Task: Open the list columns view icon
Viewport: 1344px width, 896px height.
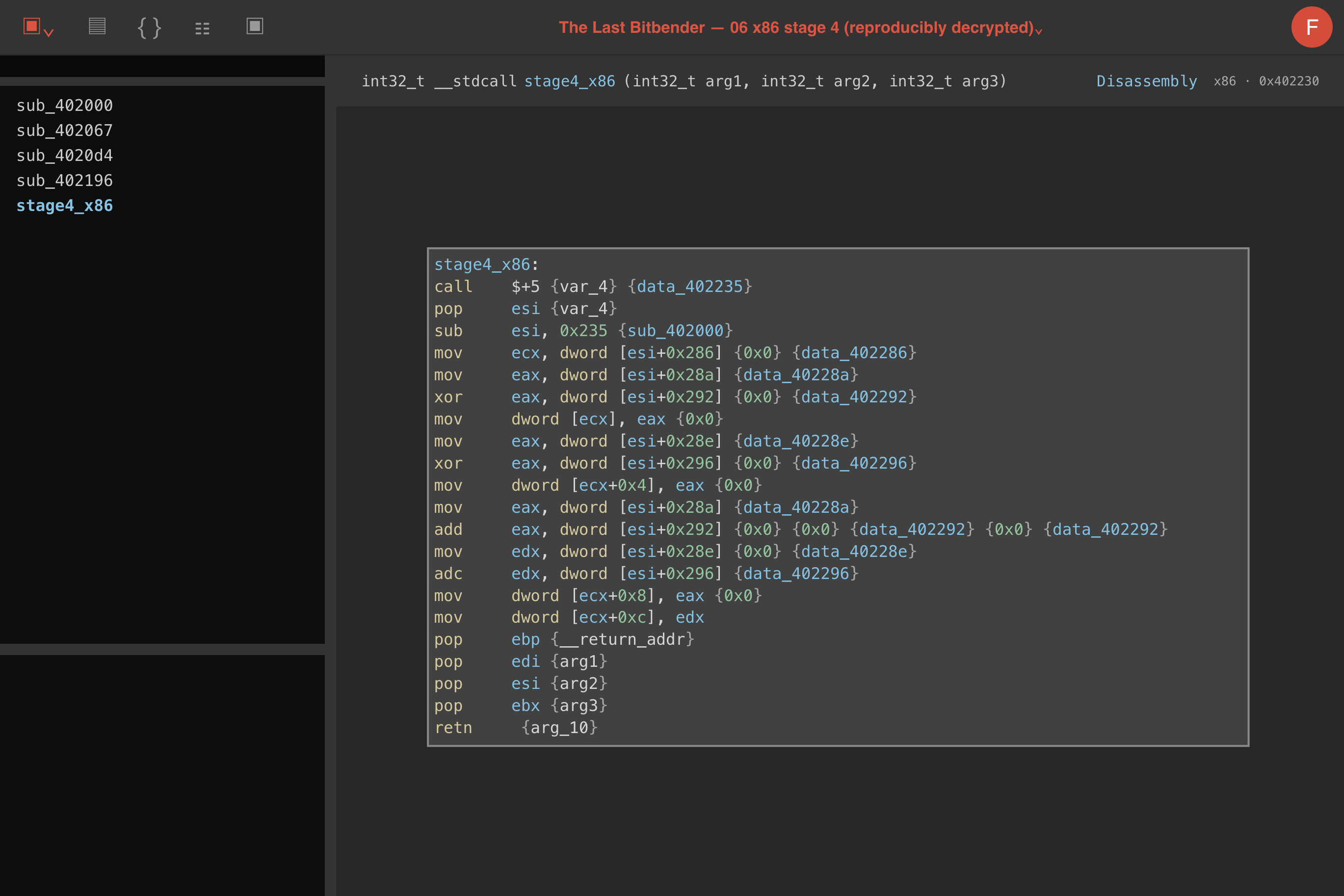Action: click(x=202, y=28)
